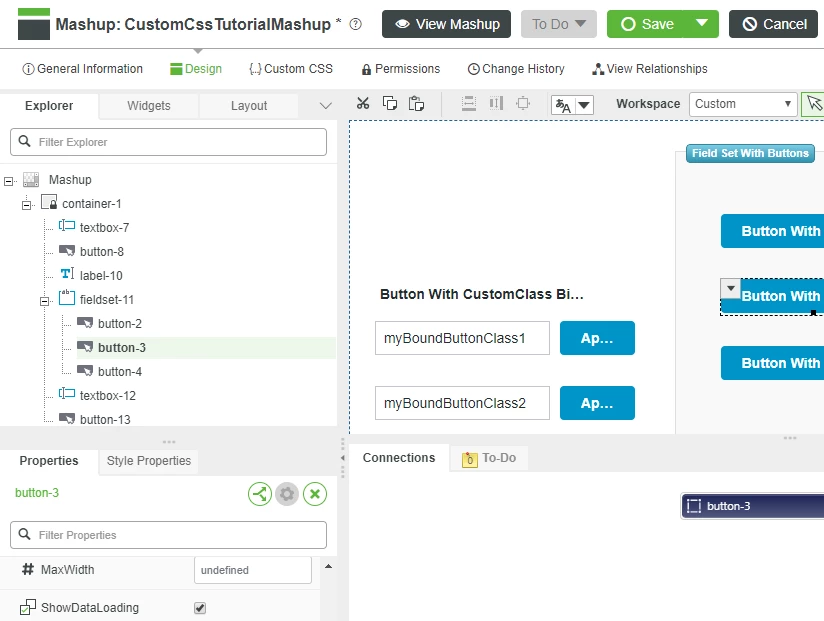The height and width of the screenshot is (621, 824).
Task: Toggle the ShowDataLoading checkbox
Action: coord(200,608)
